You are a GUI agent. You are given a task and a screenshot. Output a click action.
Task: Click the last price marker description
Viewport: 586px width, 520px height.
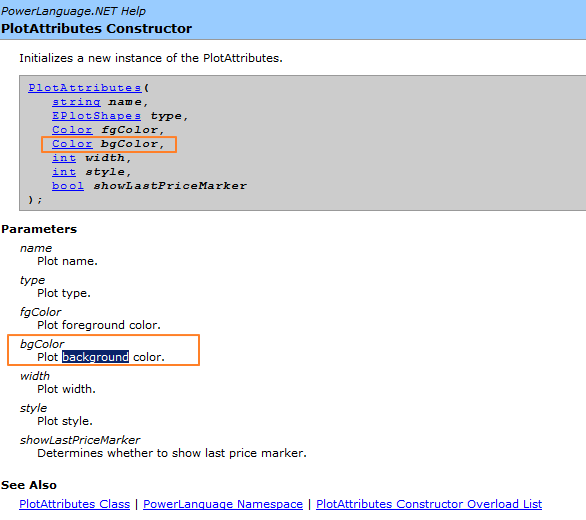[x=172, y=453]
